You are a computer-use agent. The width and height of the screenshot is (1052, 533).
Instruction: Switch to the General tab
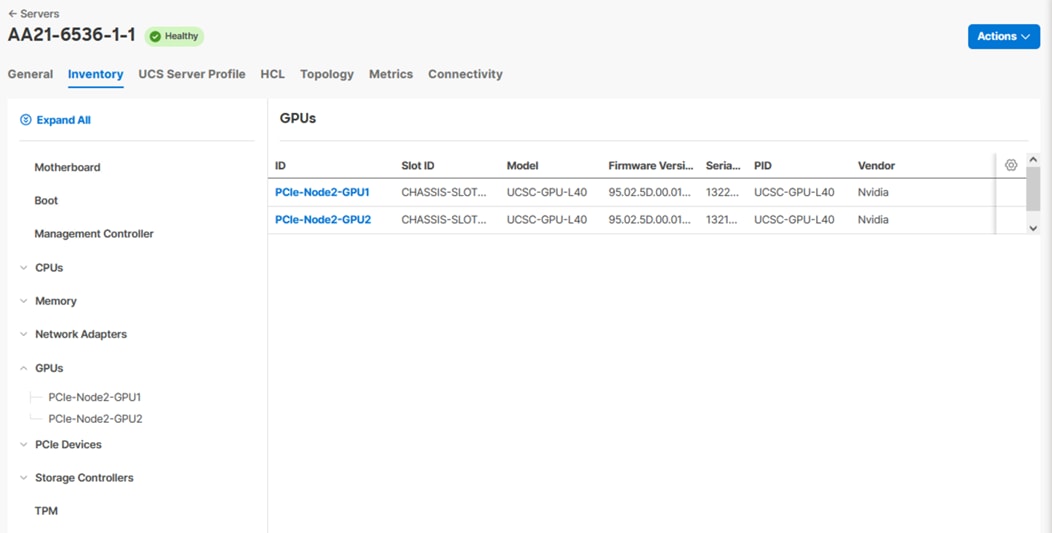pyautogui.click(x=30, y=74)
